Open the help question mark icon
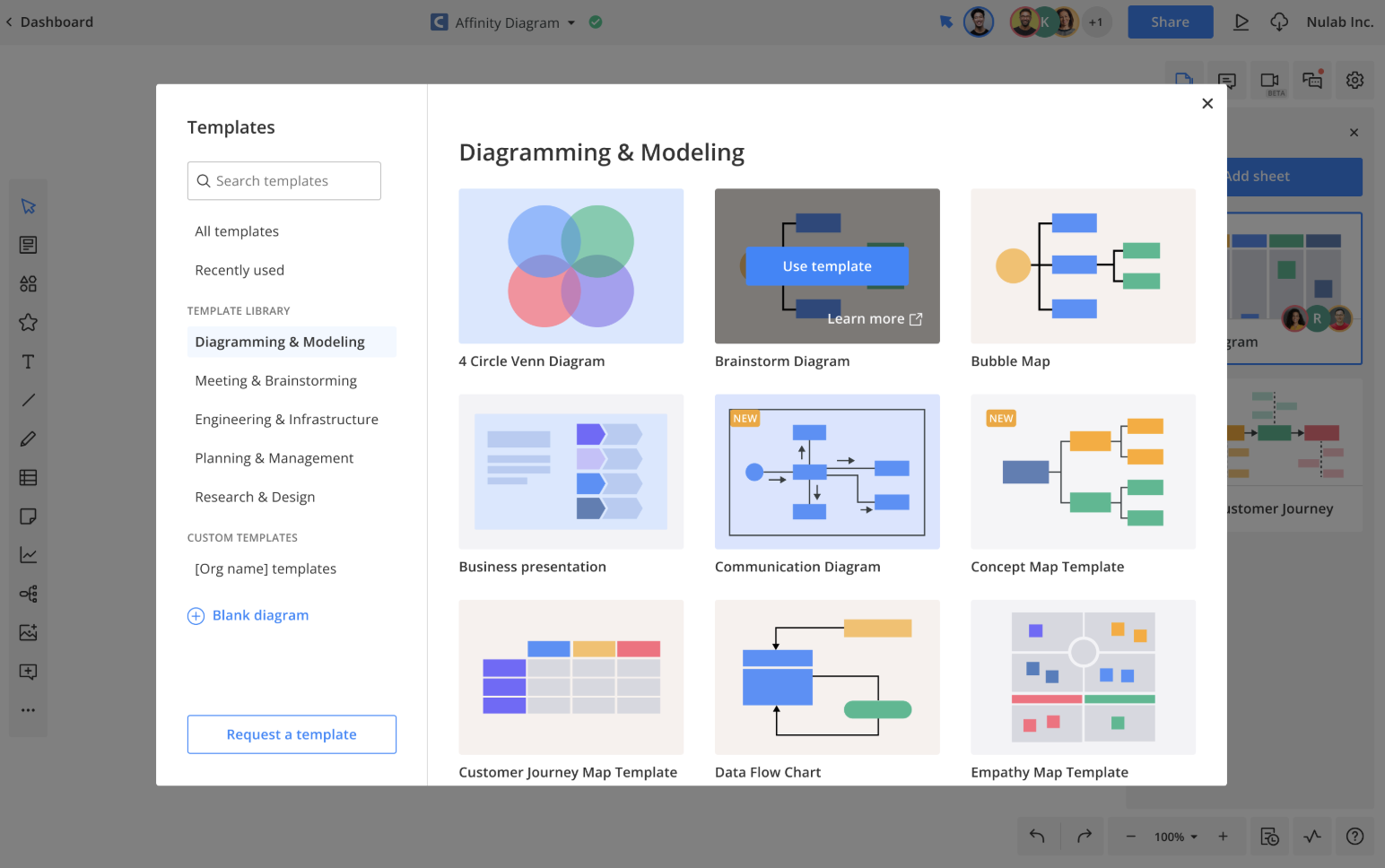1385x868 pixels. pyautogui.click(x=1355, y=837)
